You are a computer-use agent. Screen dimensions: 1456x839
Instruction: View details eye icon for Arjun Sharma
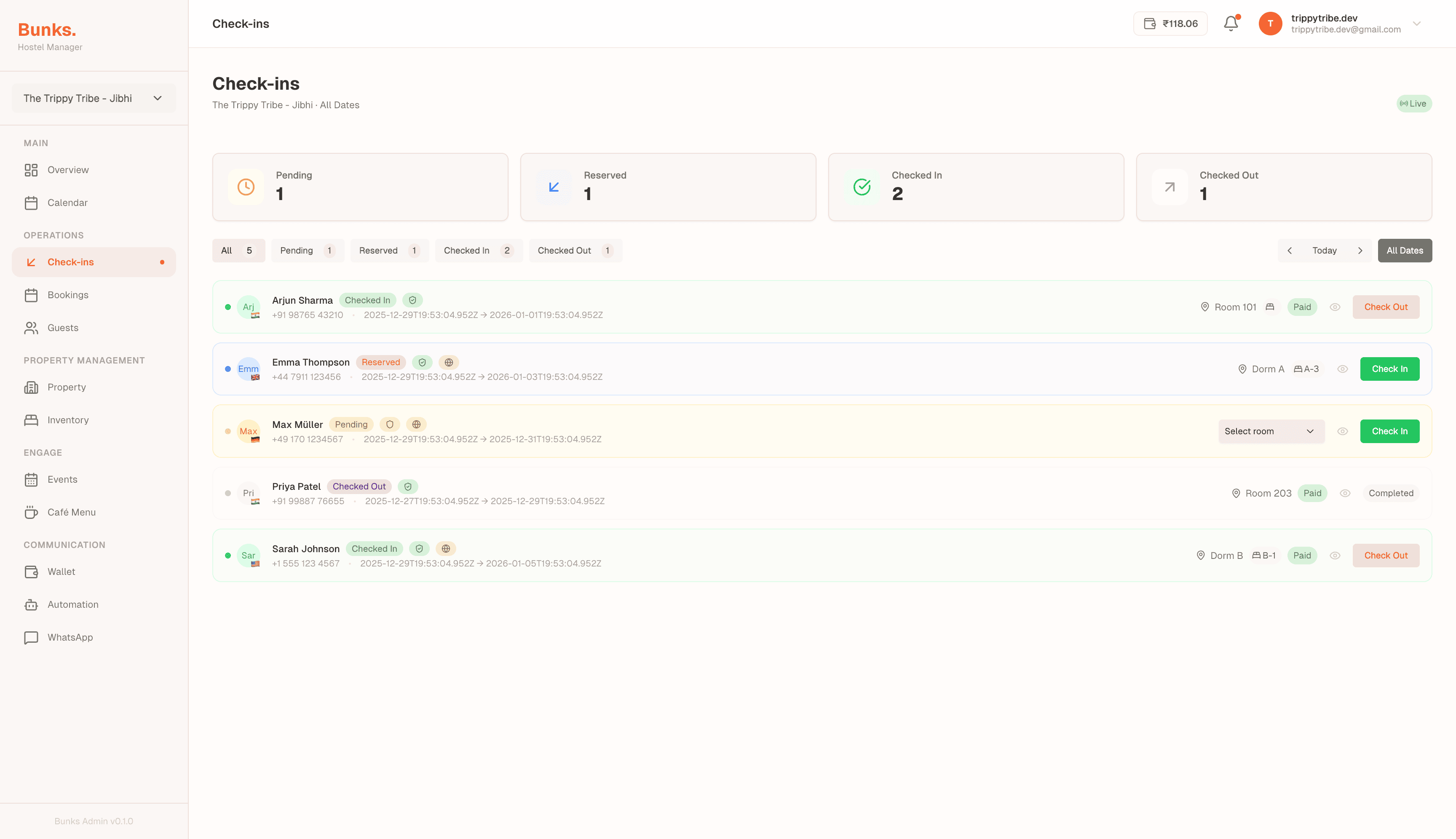pyautogui.click(x=1335, y=307)
